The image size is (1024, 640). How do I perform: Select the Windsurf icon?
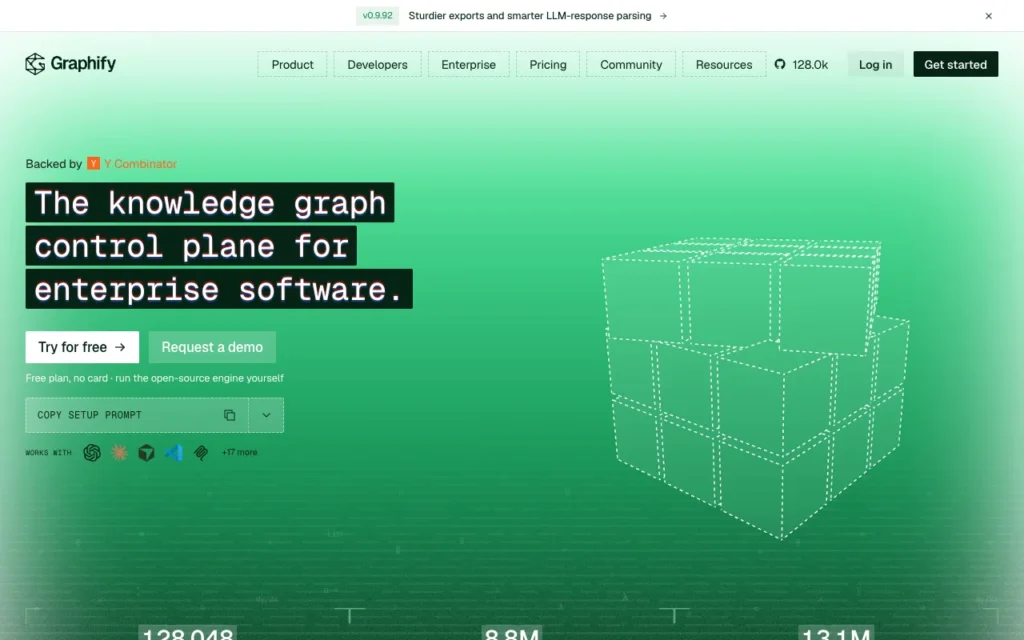pyautogui.click(x=201, y=453)
